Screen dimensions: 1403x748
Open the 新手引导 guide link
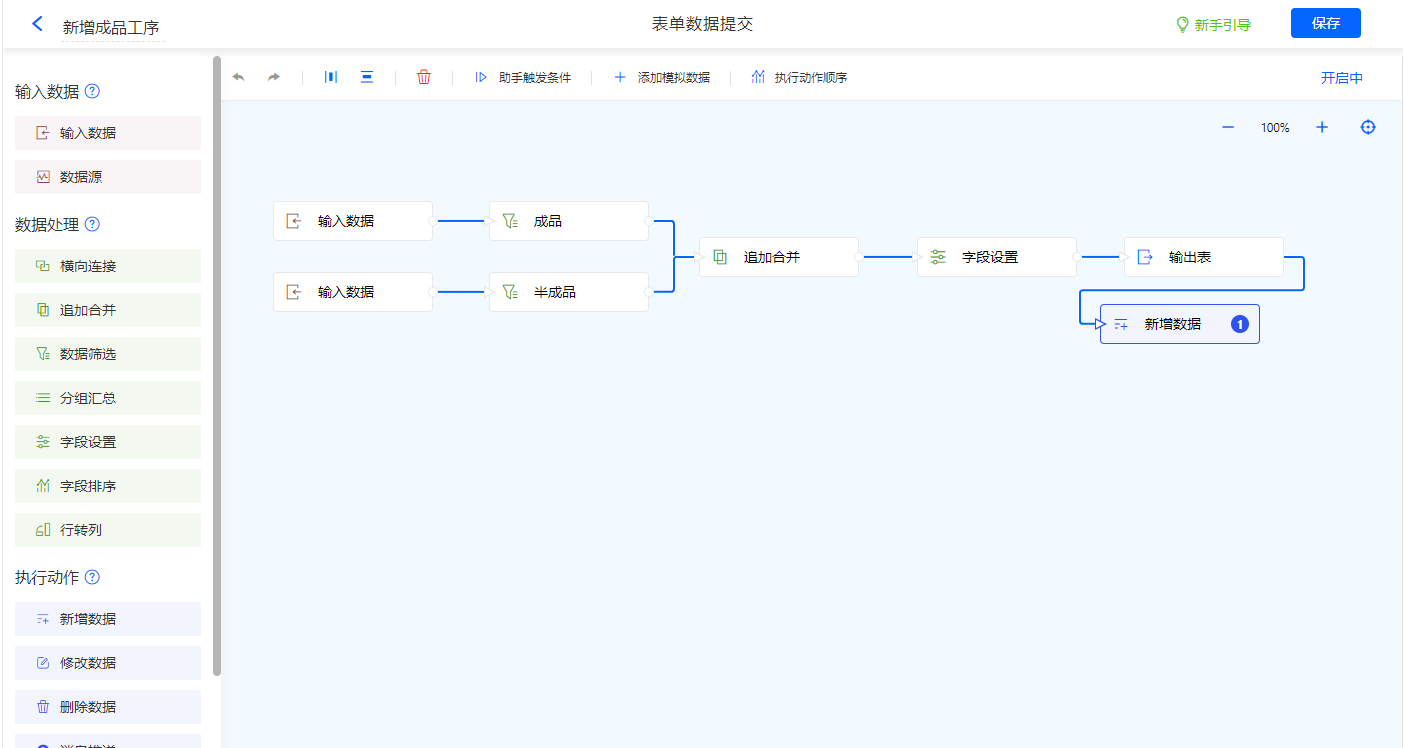click(1213, 25)
